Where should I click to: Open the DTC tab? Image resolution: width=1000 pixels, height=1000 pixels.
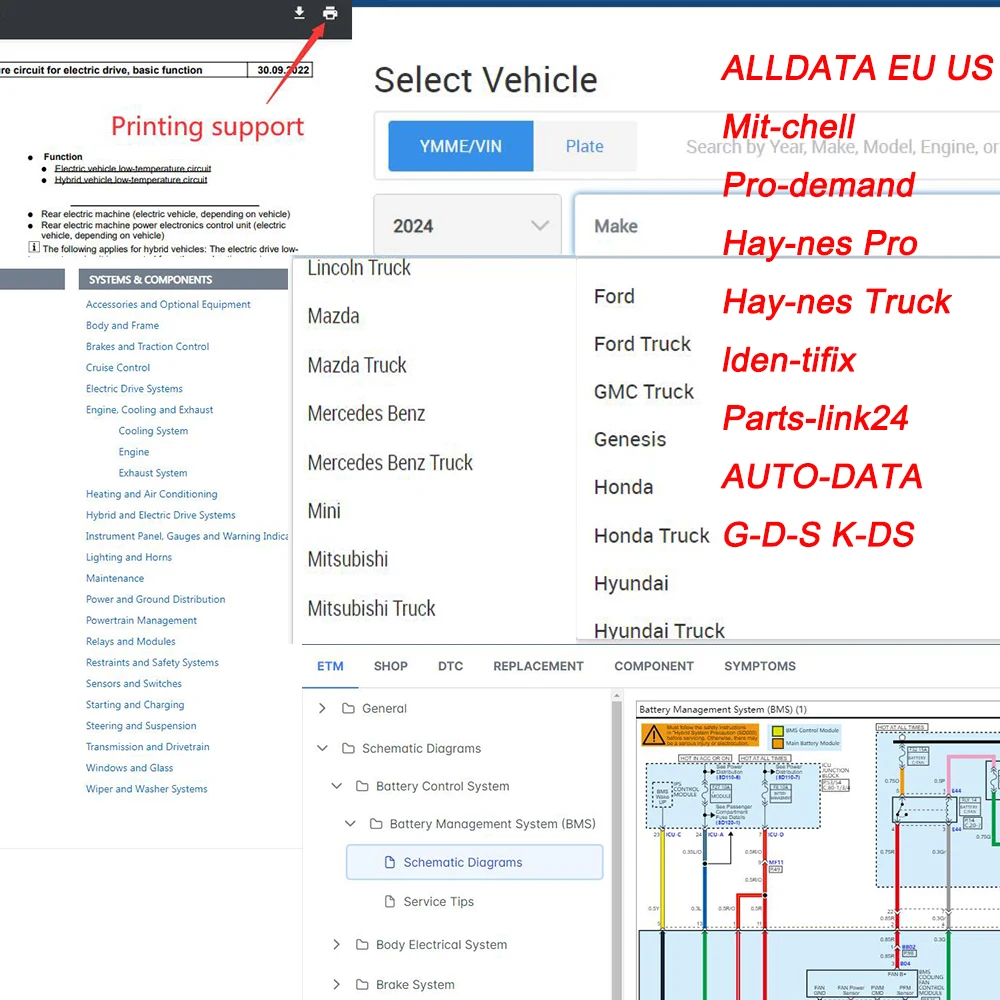[x=450, y=666]
